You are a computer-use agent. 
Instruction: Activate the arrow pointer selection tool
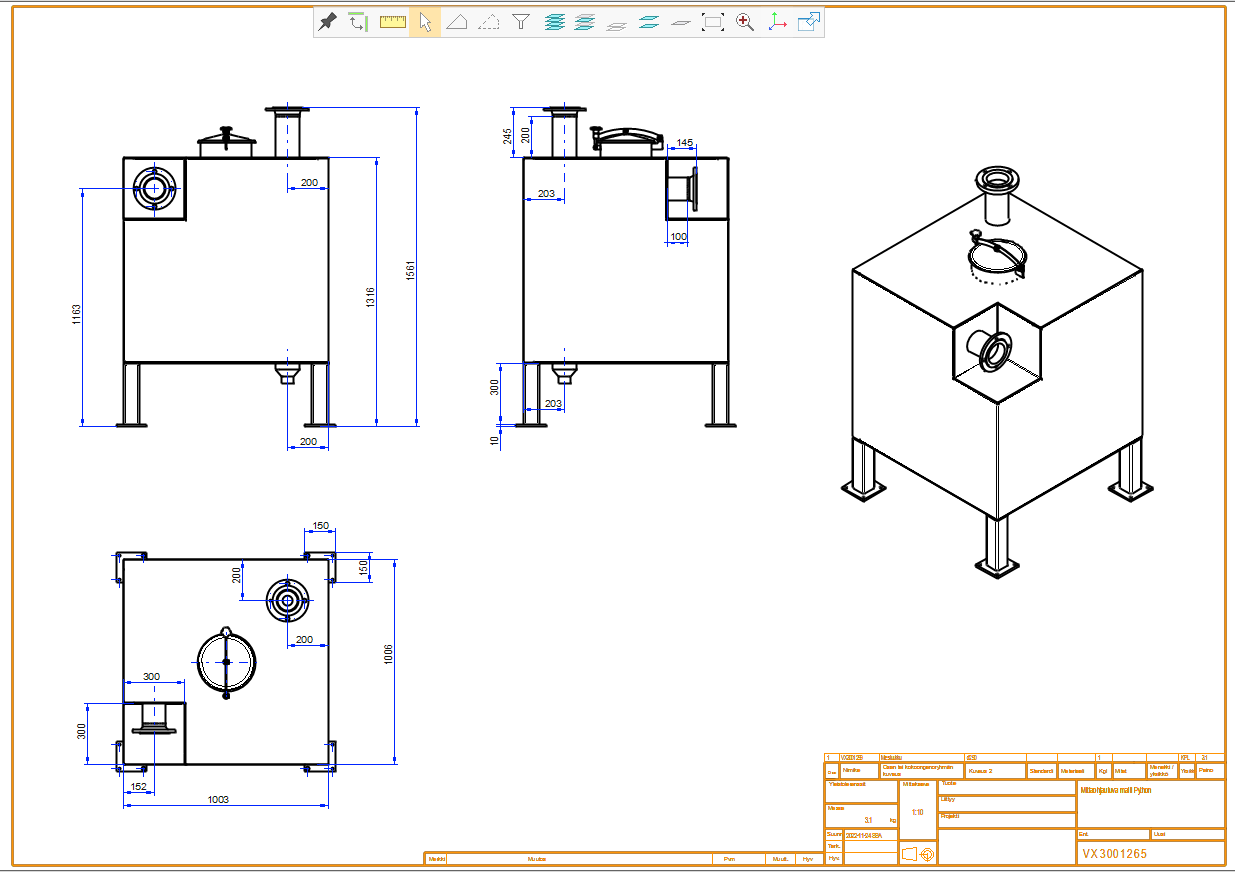pyautogui.click(x=425, y=22)
